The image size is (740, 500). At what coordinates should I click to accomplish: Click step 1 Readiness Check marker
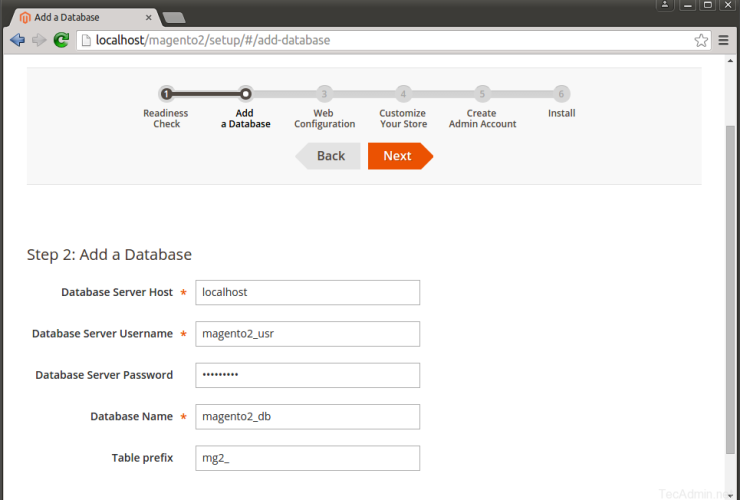point(167,94)
